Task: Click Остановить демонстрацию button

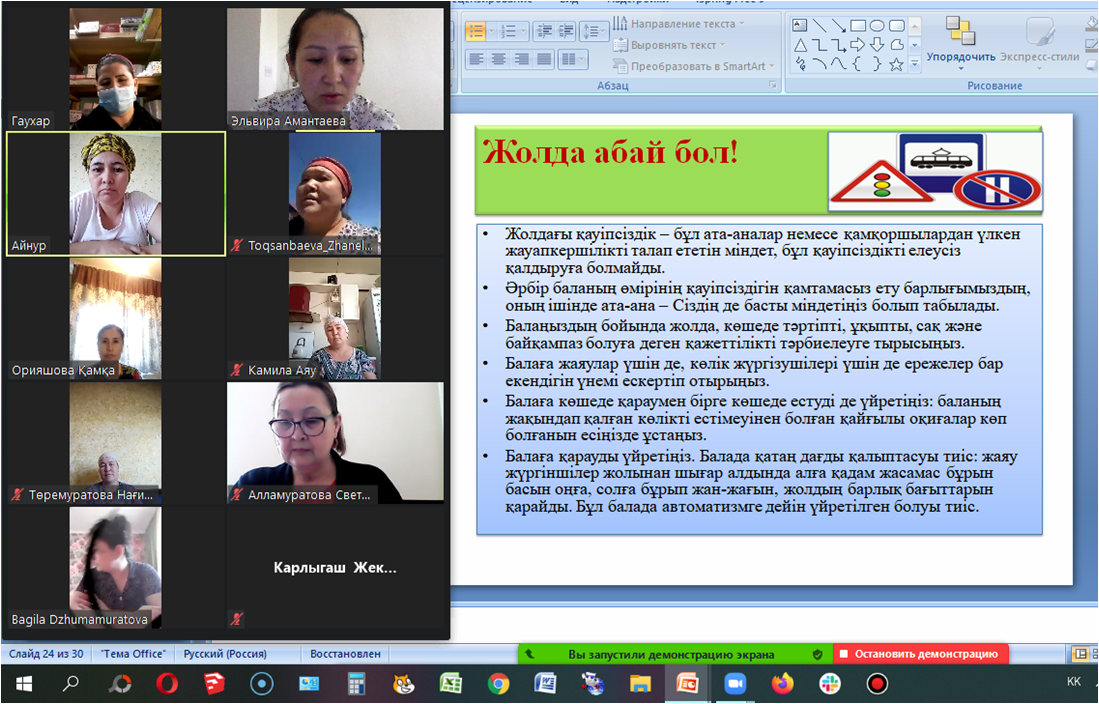Action: click(x=920, y=654)
